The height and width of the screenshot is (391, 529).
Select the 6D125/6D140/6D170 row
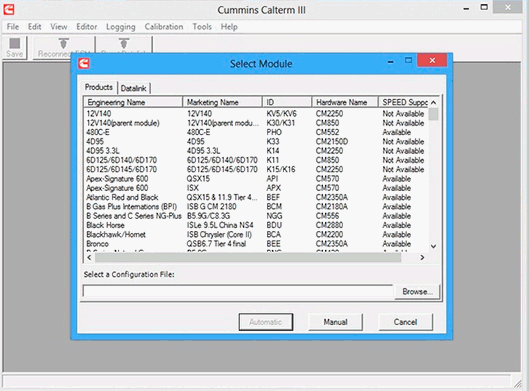(256, 160)
